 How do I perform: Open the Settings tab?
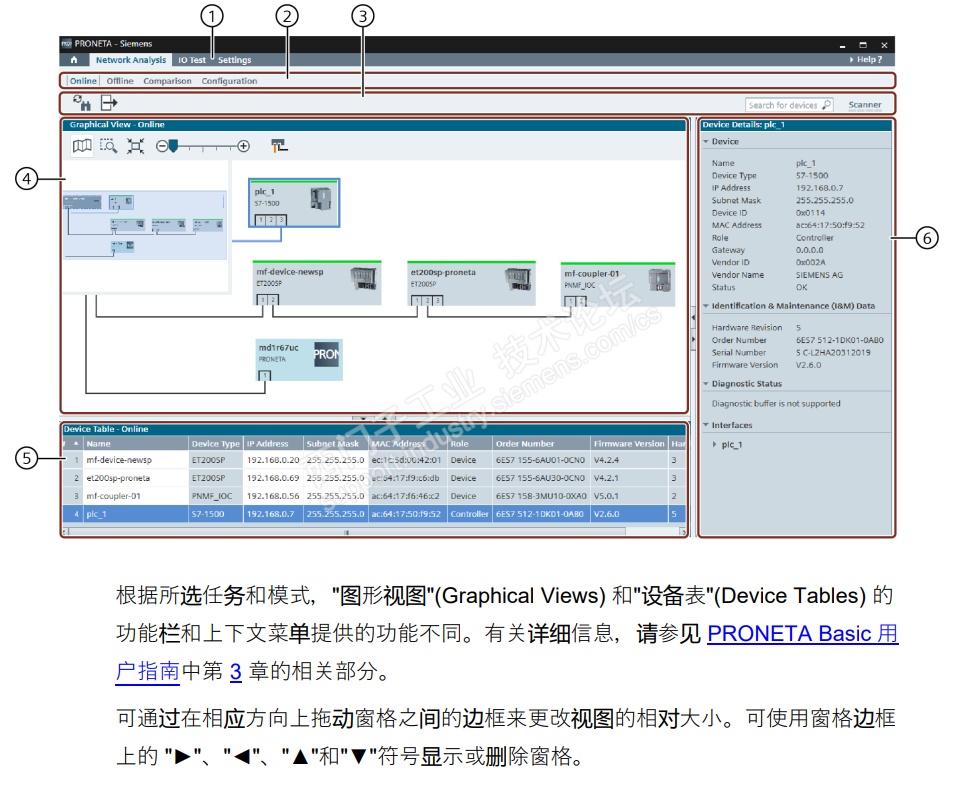click(x=234, y=60)
